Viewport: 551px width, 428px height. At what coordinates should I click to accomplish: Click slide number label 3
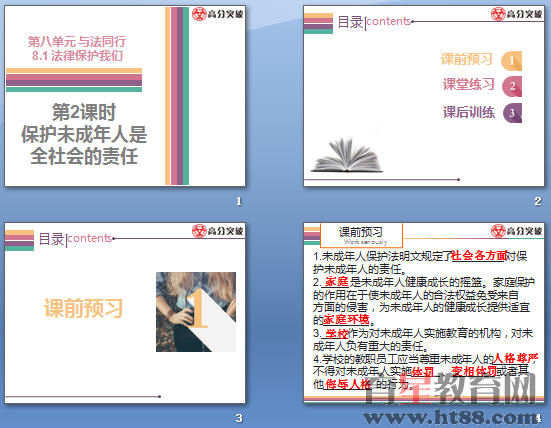pos(239,418)
